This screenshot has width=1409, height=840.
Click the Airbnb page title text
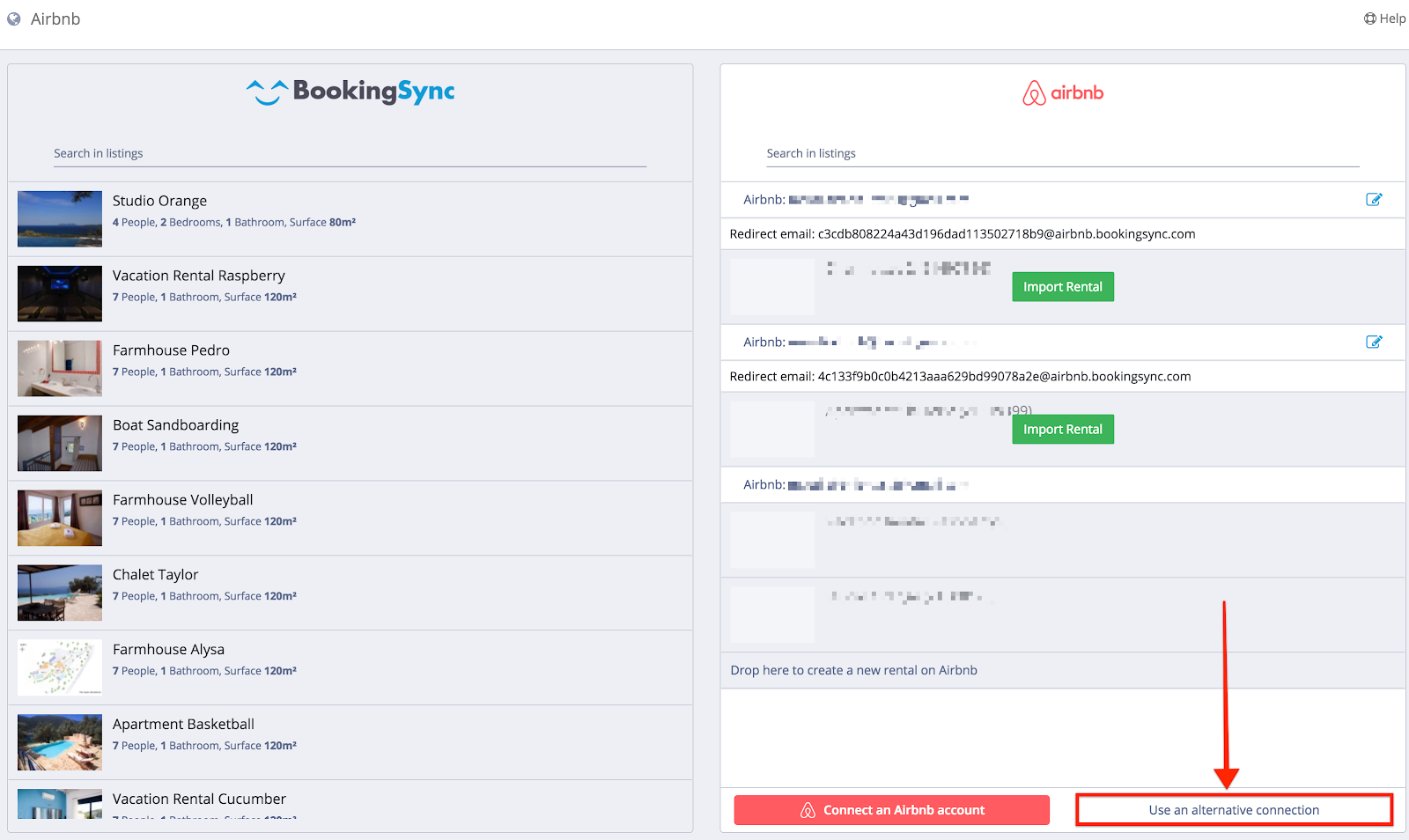pyautogui.click(x=55, y=18)
